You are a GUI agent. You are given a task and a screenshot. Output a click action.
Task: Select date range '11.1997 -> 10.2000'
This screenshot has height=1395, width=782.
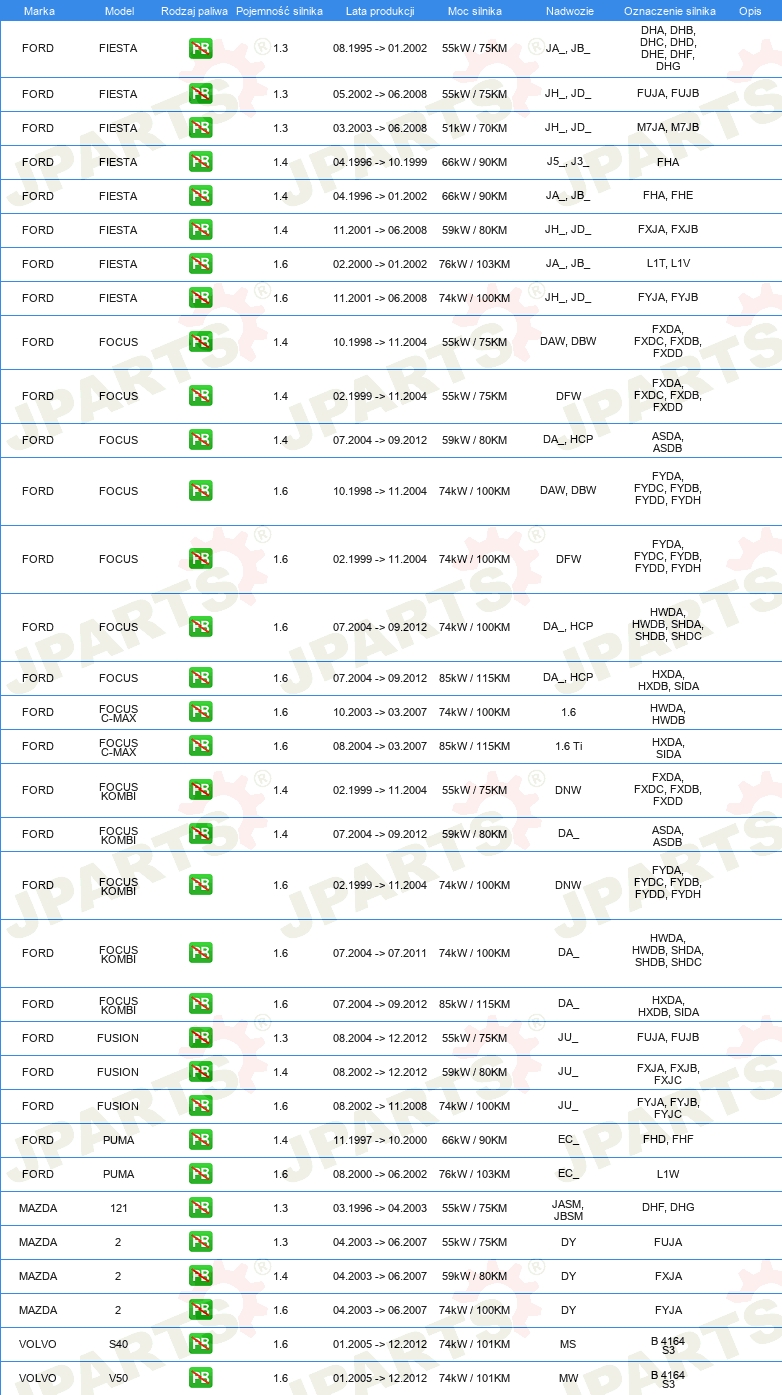[380, 1140]
